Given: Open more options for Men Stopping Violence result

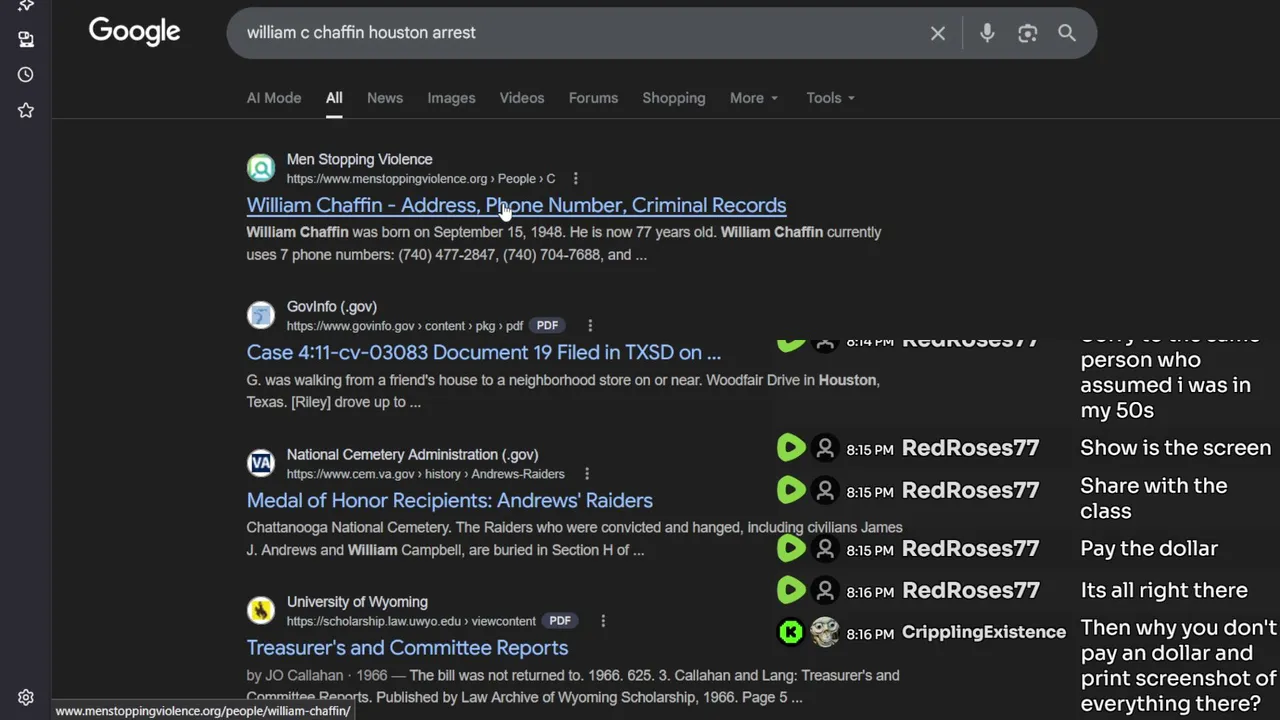Looking at the screenshot, I should coord(575,179).
